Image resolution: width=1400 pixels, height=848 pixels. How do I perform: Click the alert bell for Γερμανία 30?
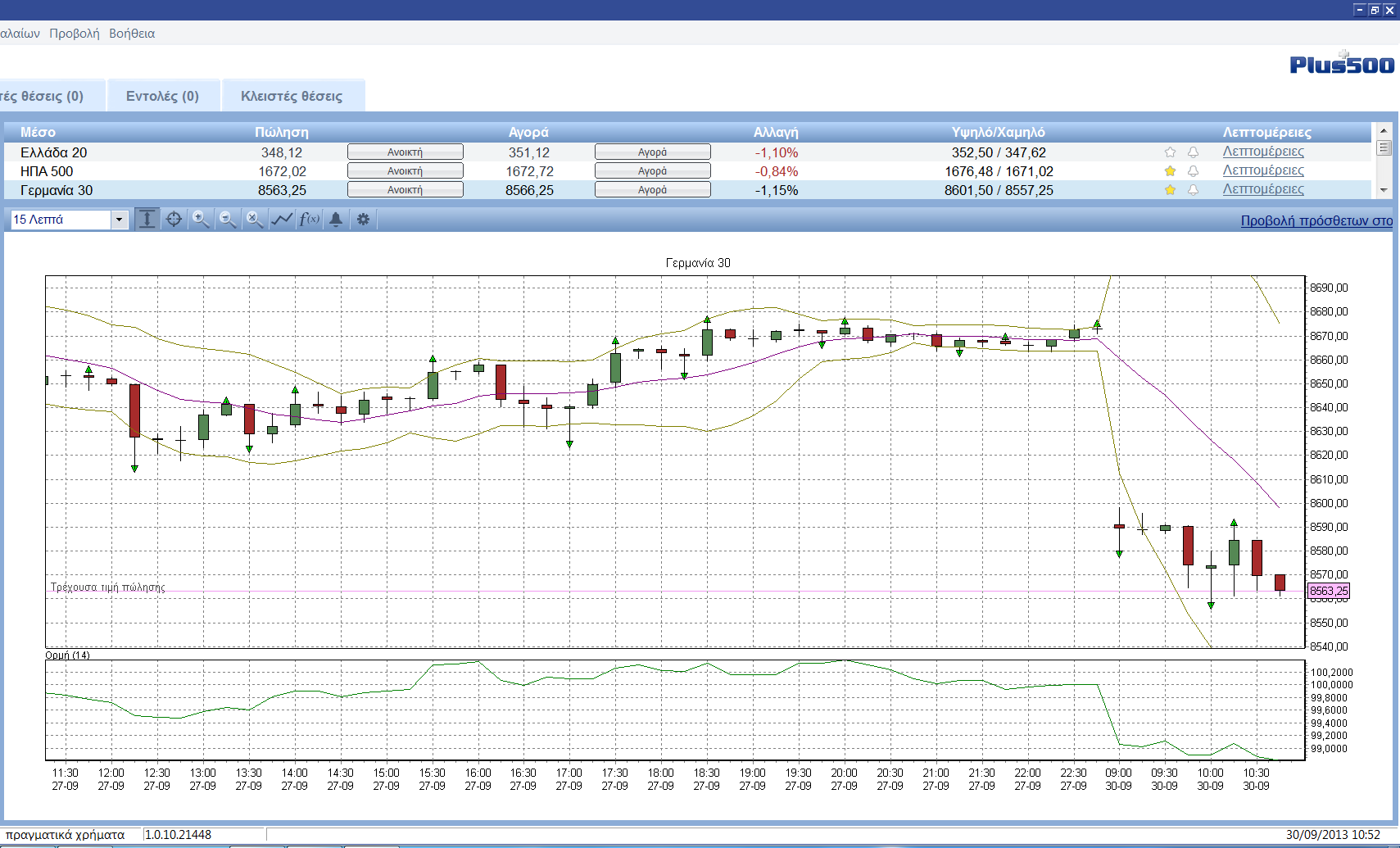1193,190
